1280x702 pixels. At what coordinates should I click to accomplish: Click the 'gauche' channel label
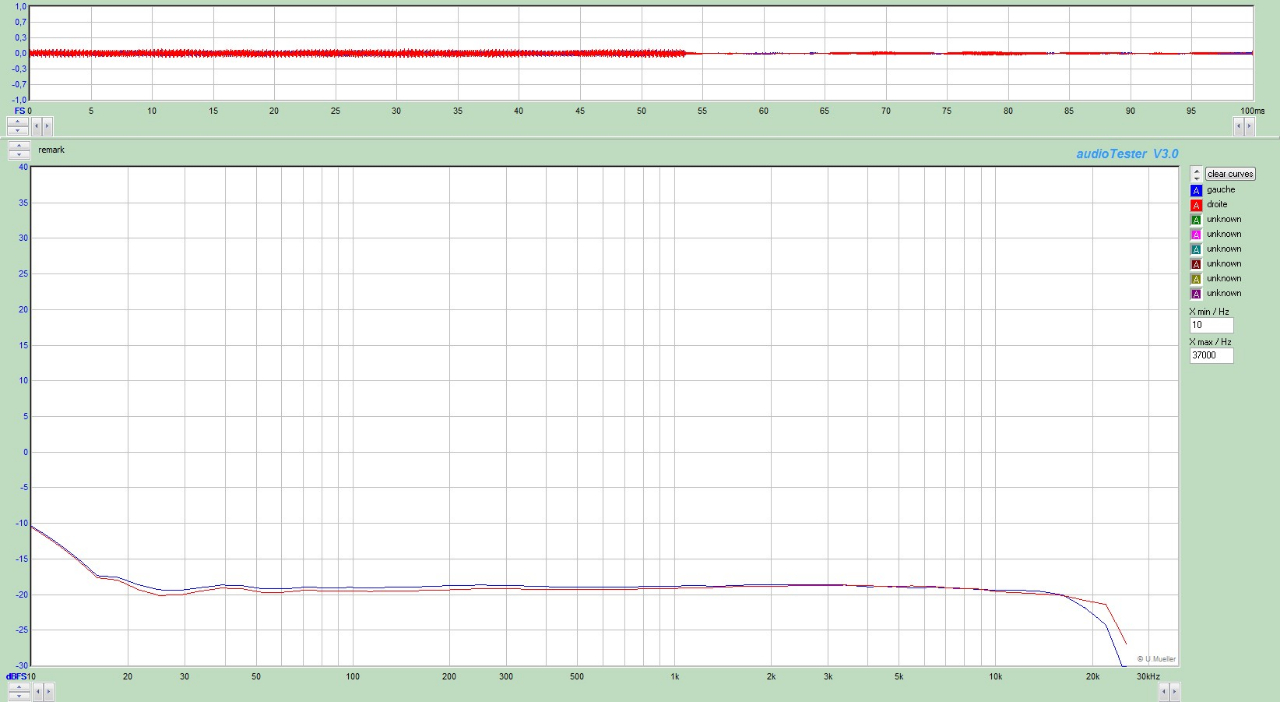click(1219, 189)
